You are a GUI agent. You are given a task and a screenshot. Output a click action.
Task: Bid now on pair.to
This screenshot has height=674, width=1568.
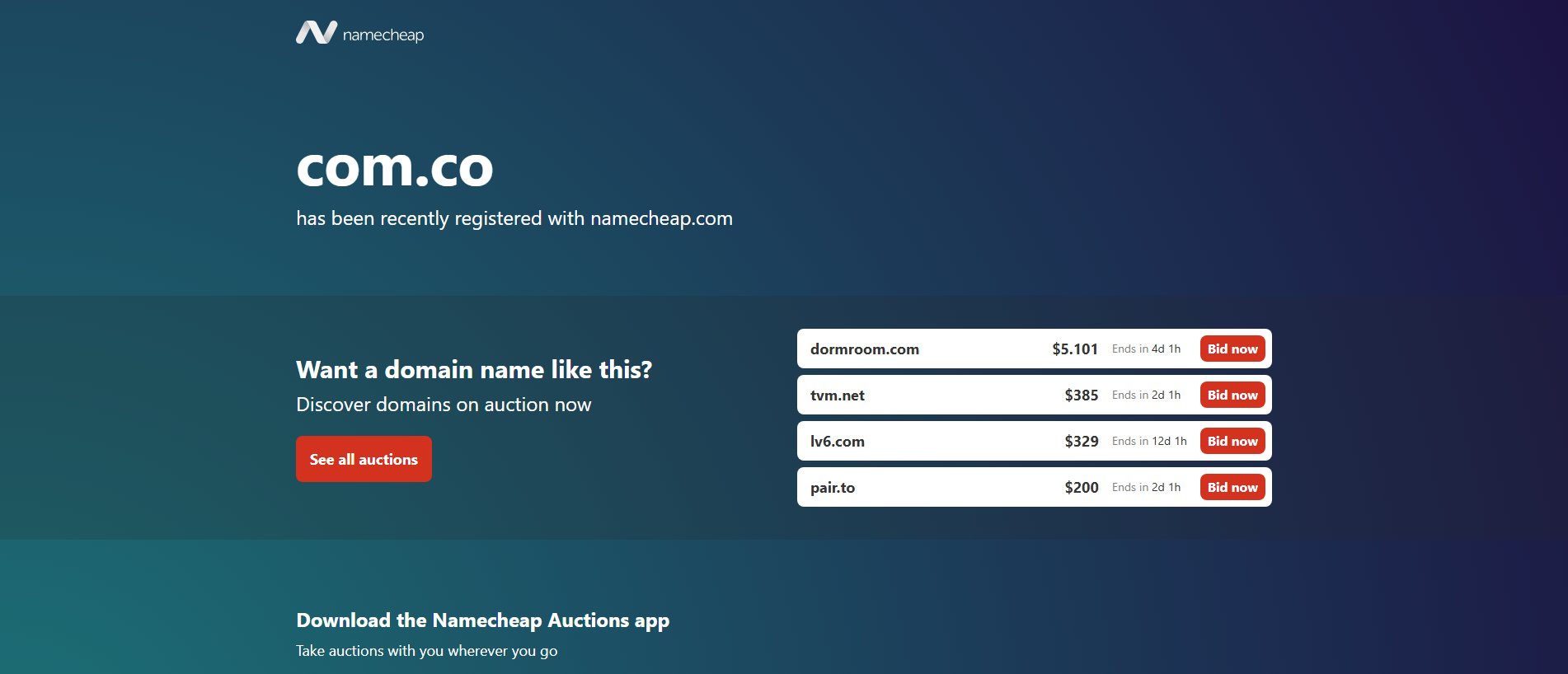1232,487
